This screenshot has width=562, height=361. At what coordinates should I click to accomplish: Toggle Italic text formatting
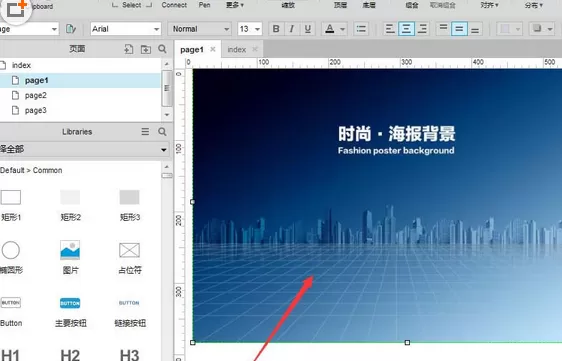pyautogui.click(x=292, y=29)
